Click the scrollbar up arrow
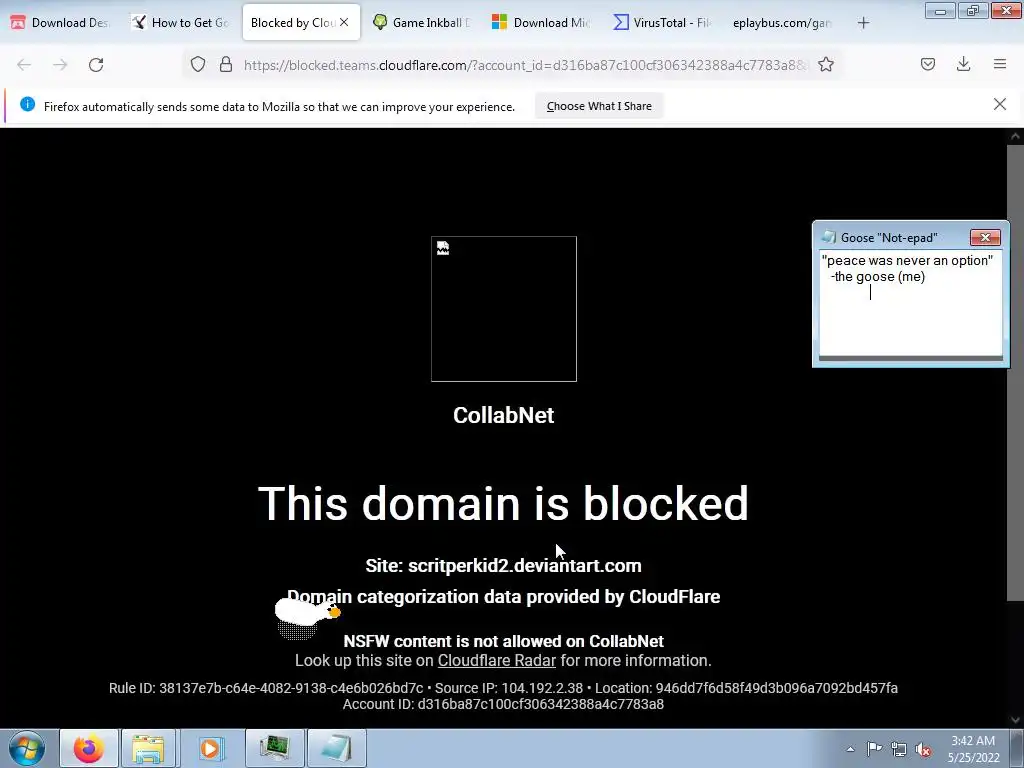Viewport: 1024px width, 768px height. click(1015, 136)
